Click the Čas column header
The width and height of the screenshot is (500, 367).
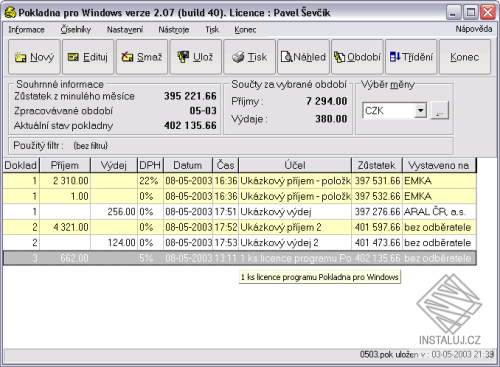(x=226, y=165)
